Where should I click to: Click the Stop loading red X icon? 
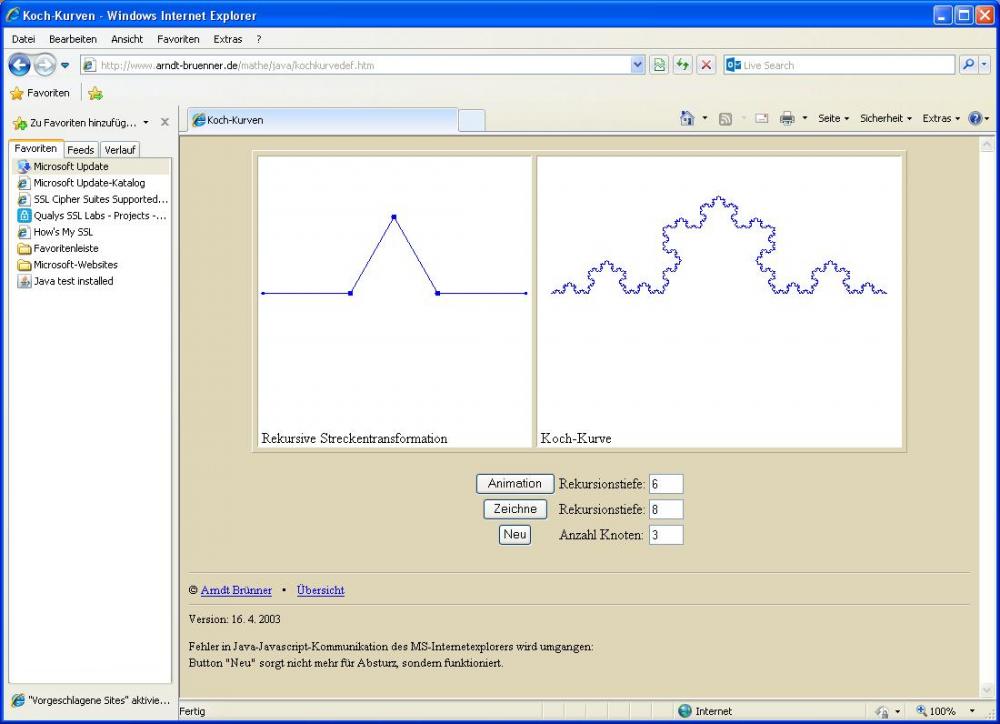(706, 65)
